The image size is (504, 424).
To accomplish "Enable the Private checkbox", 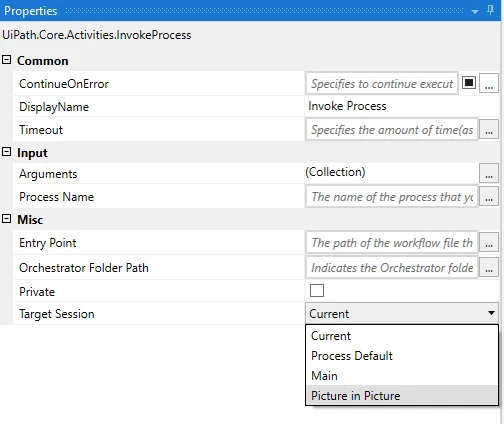I will click(317, 290).
